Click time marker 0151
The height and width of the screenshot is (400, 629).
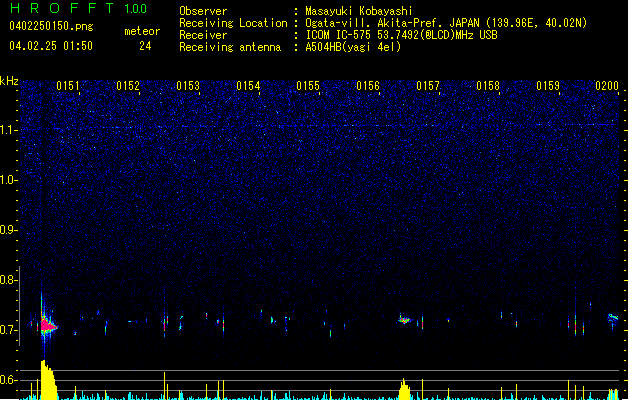tap(68, 86)
